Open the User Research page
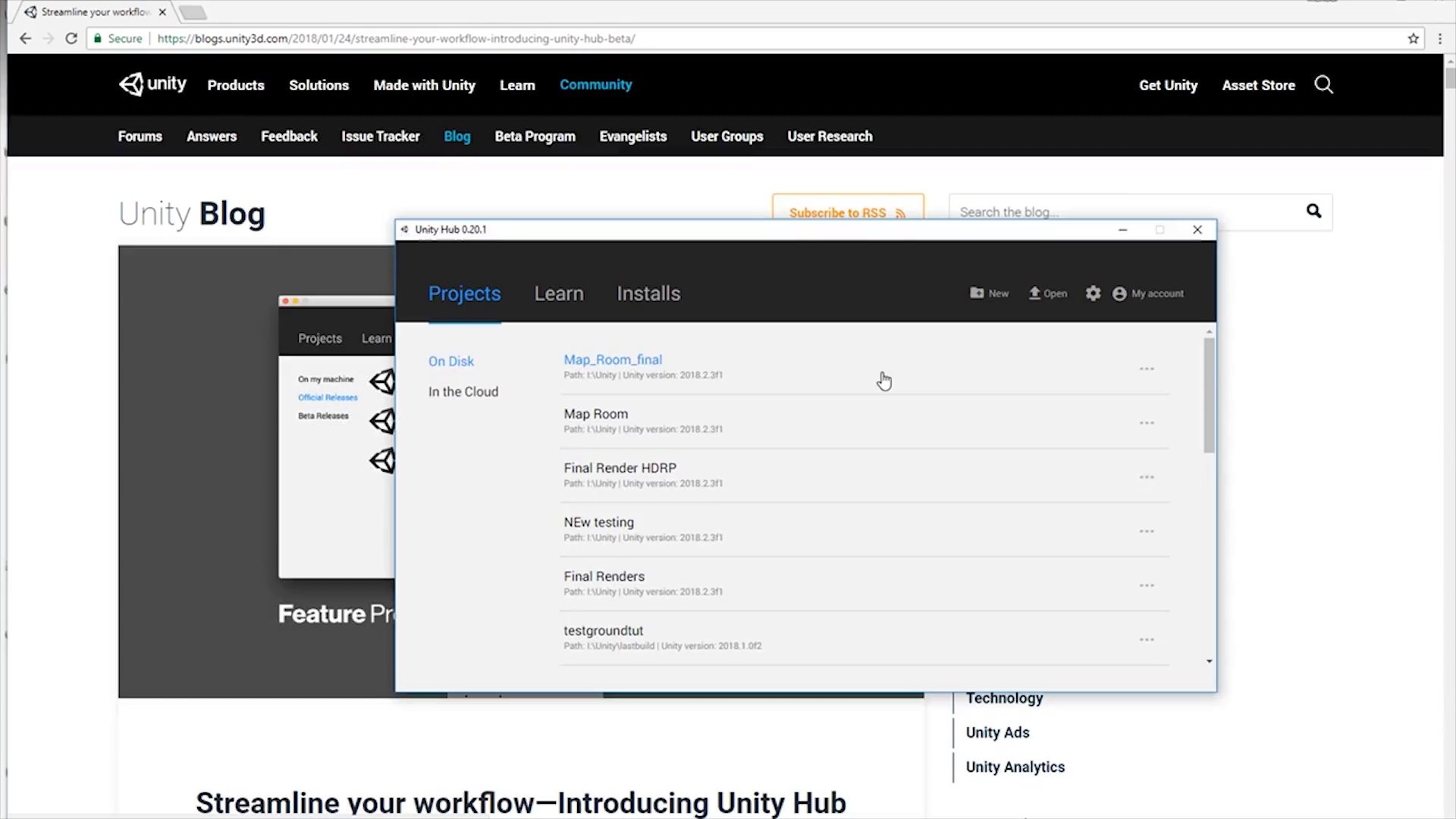This screenshot has width=1456, height=819. point(830,136)
